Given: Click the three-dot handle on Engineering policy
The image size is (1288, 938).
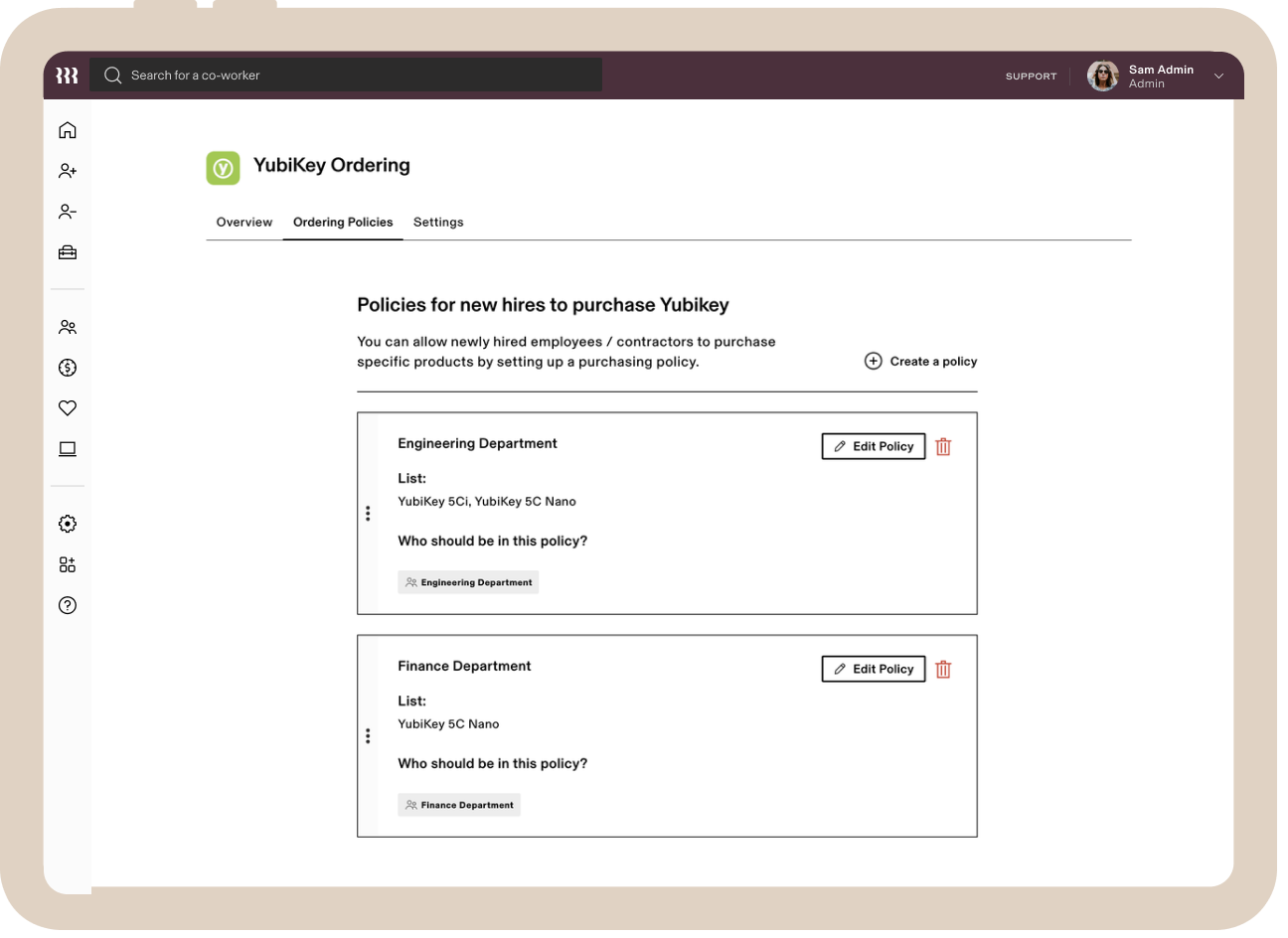Looking at the screenshot, I should click(368, 514).
